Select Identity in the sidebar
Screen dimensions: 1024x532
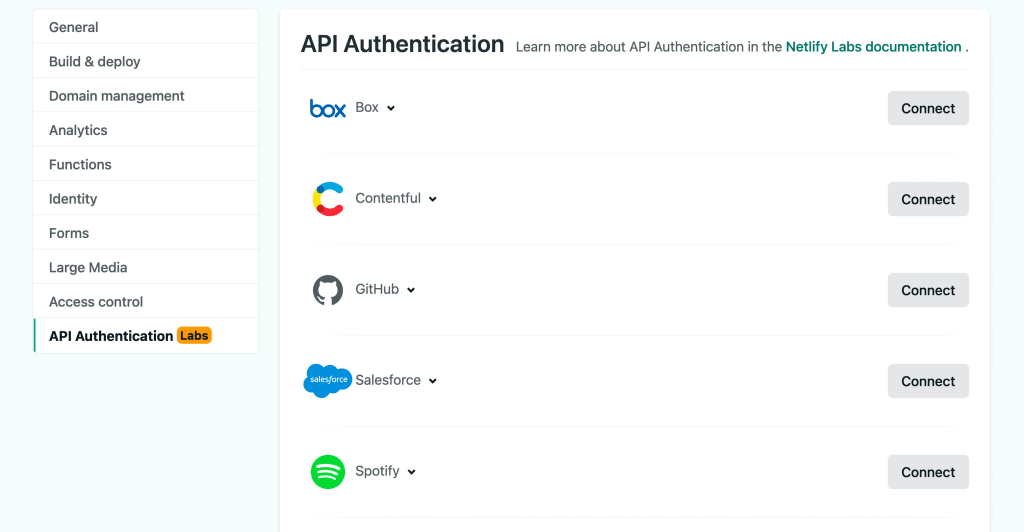coord(146,198)
